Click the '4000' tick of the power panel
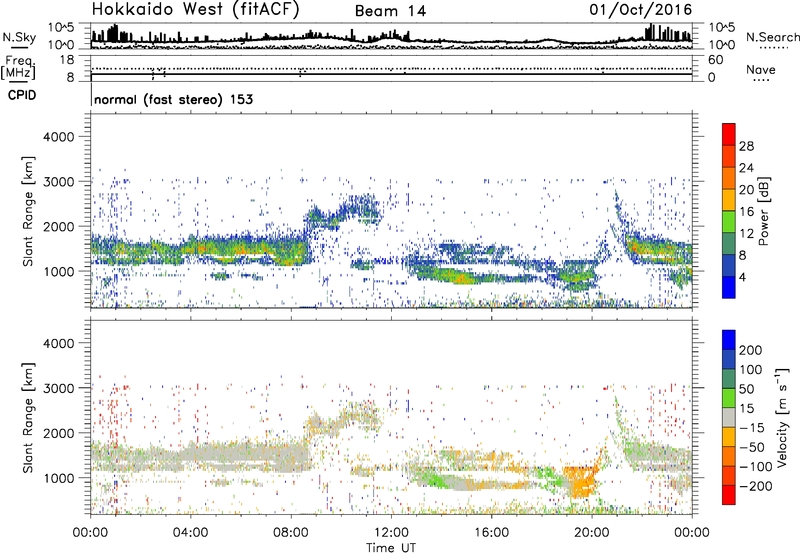Screen dimensions: 800x554 coord(59,137)
